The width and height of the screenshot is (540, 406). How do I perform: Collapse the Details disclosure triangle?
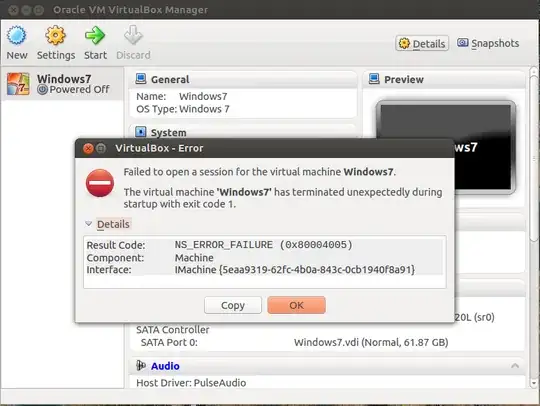click(89, 224)
